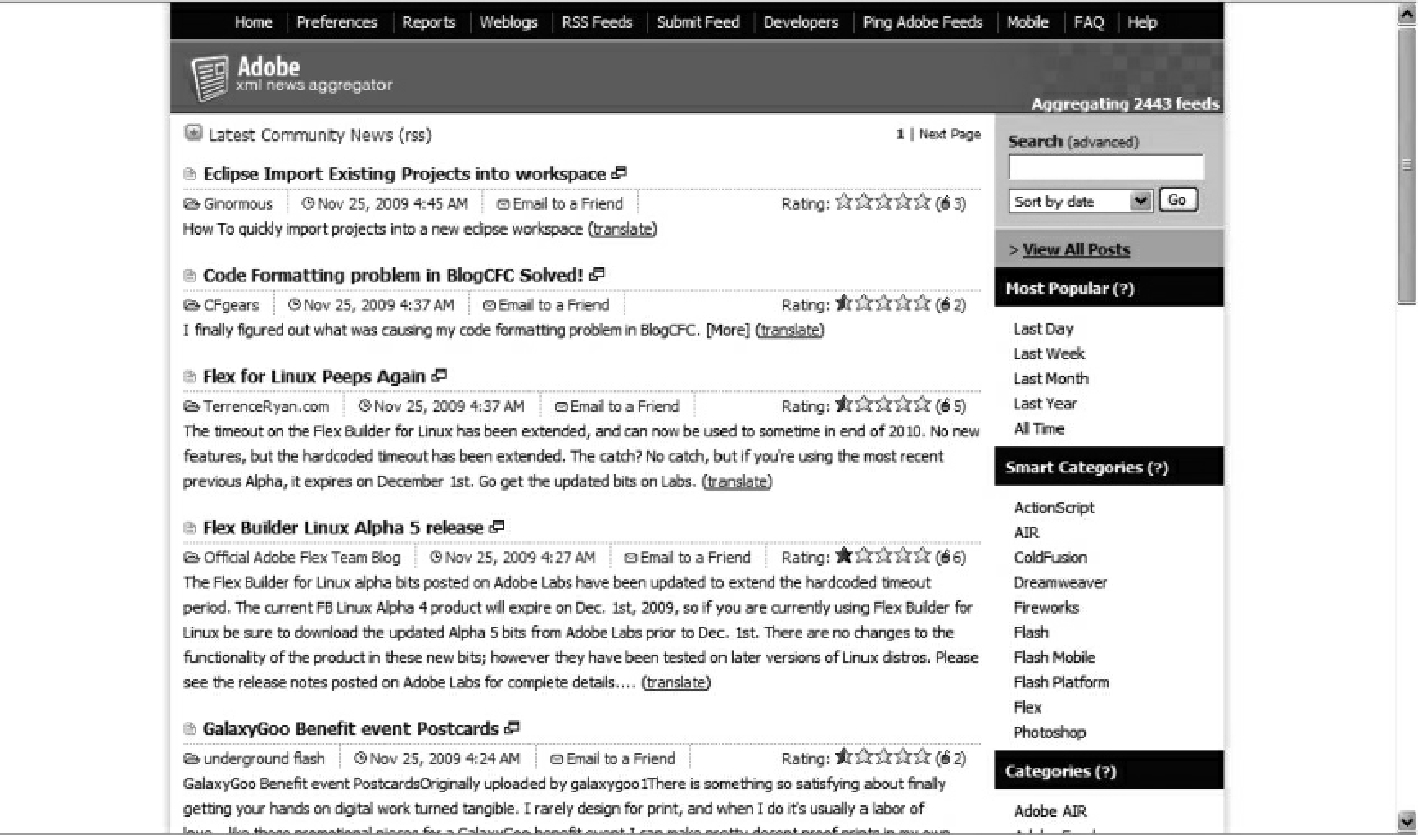Click Email to a Friend in Ginormous row

[567, 204]
